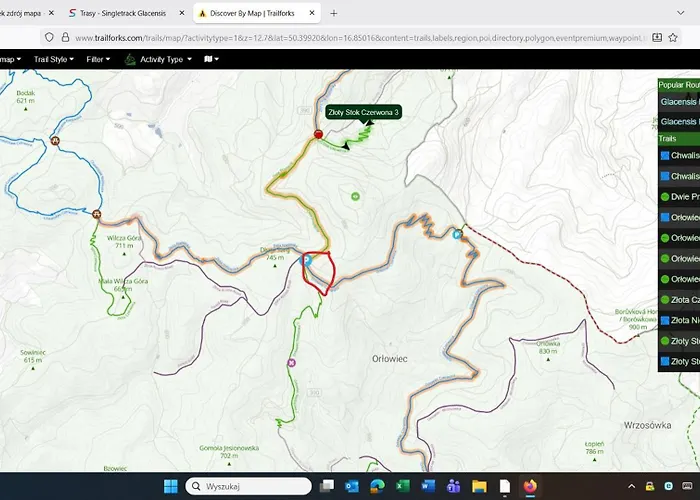The width and height of the screenshot is (700, 500).
Task: Click the blue parking marker inside the red circle
Action: click(x=307, y=260)
